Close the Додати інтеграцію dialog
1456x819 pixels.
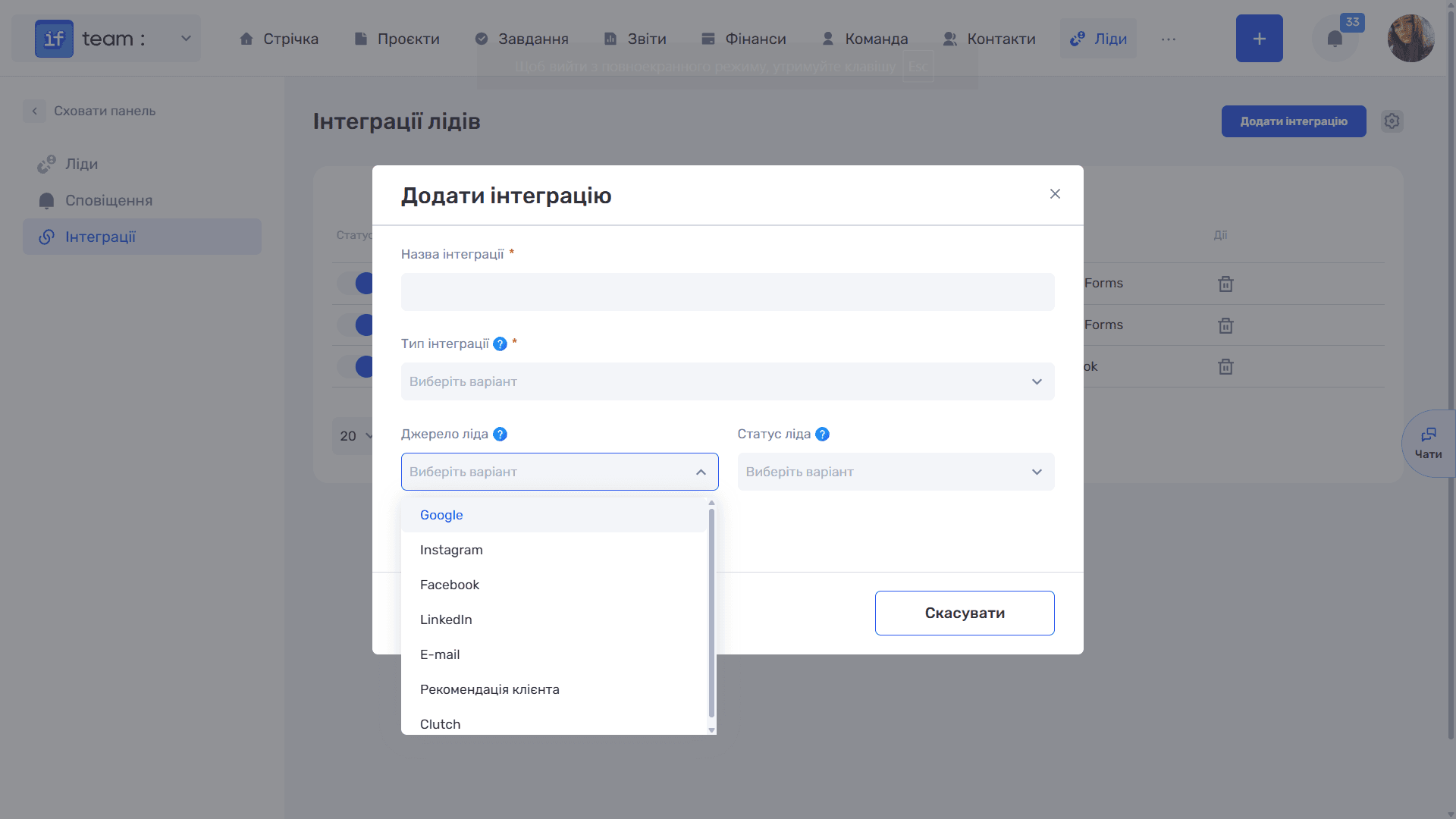[1055, 194]
